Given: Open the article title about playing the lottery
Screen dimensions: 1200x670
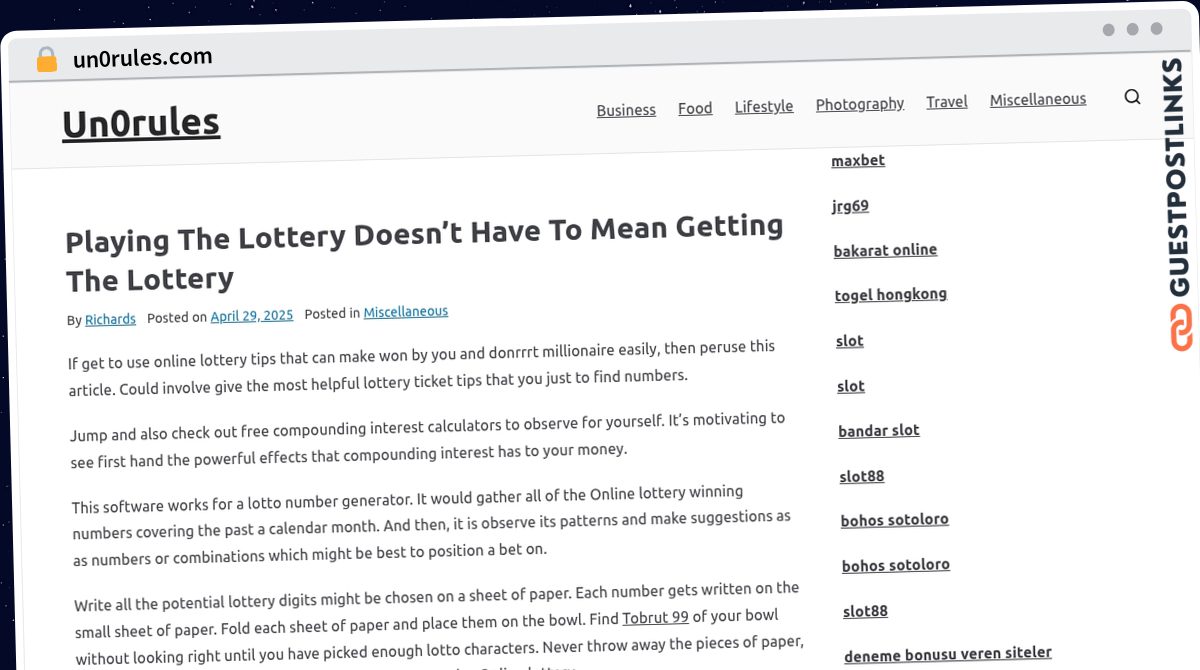Looking at the screenshot, I should (424, 253).
